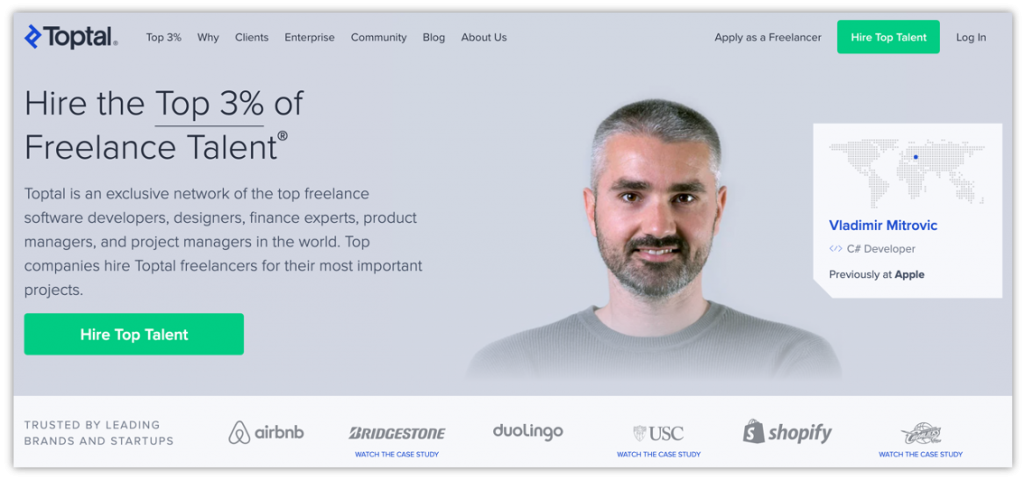Visit the Community section
Image resolution: width=1024 pixels, height=480 pixels.
[379, 37]
